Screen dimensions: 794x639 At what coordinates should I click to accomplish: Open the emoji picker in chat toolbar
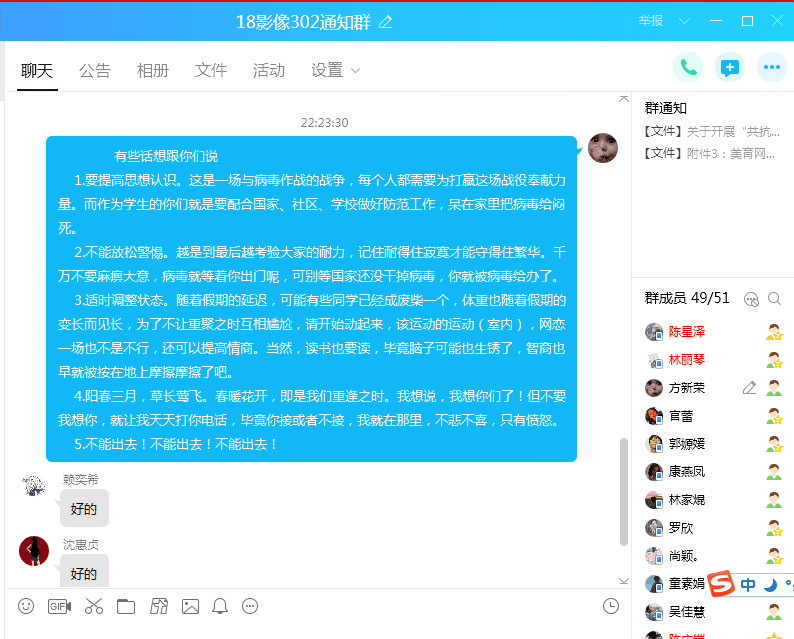26,606
